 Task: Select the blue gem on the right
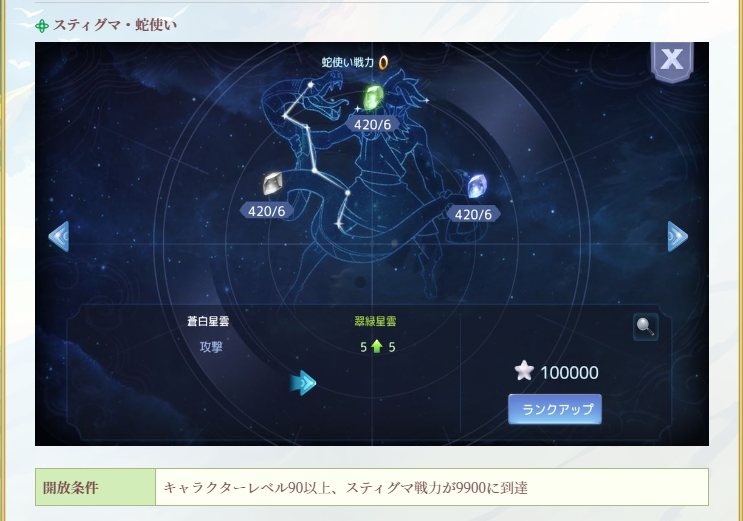click(477, 186)
